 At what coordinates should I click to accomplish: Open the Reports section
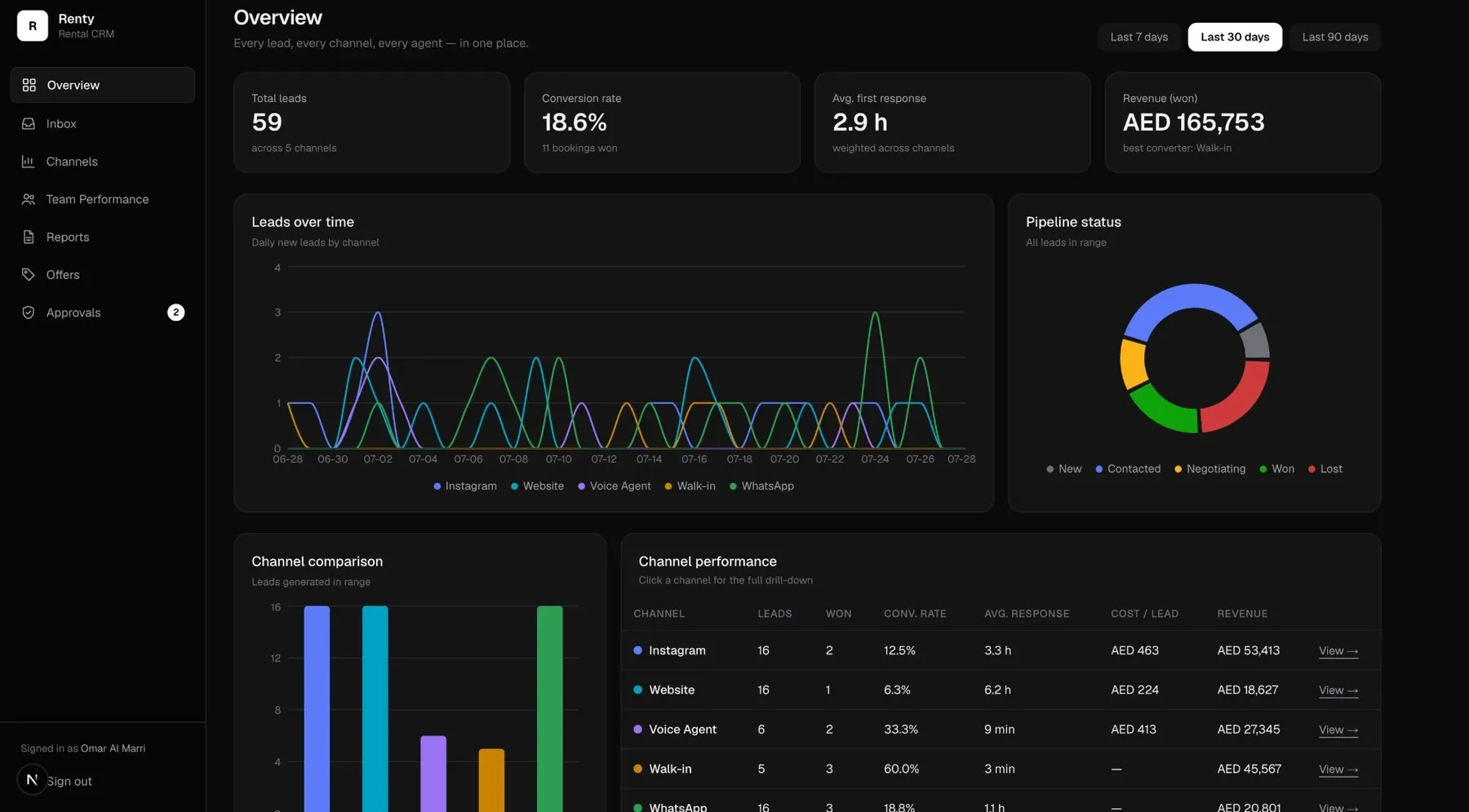tap(103, 237)
